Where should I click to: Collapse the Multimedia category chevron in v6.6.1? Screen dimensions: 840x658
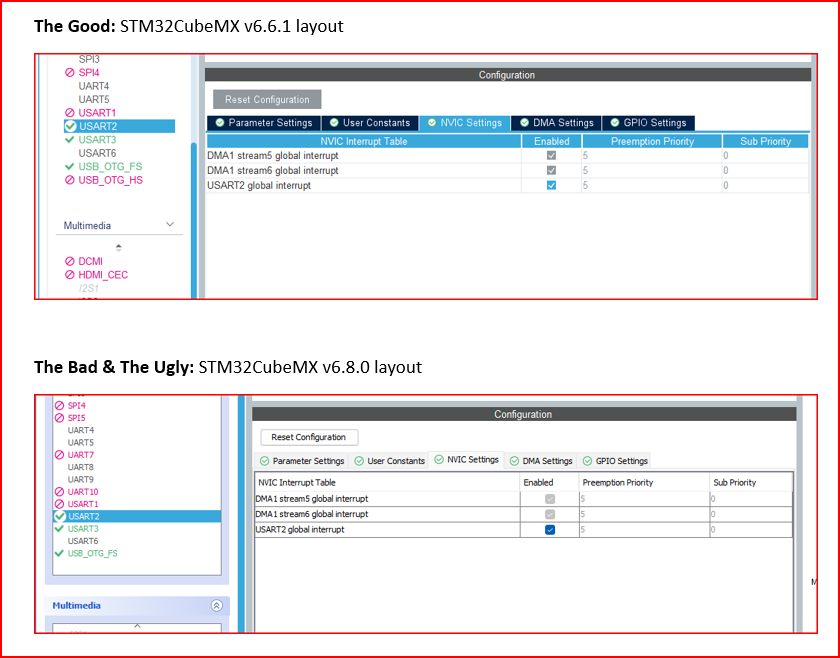coord(170,225)
